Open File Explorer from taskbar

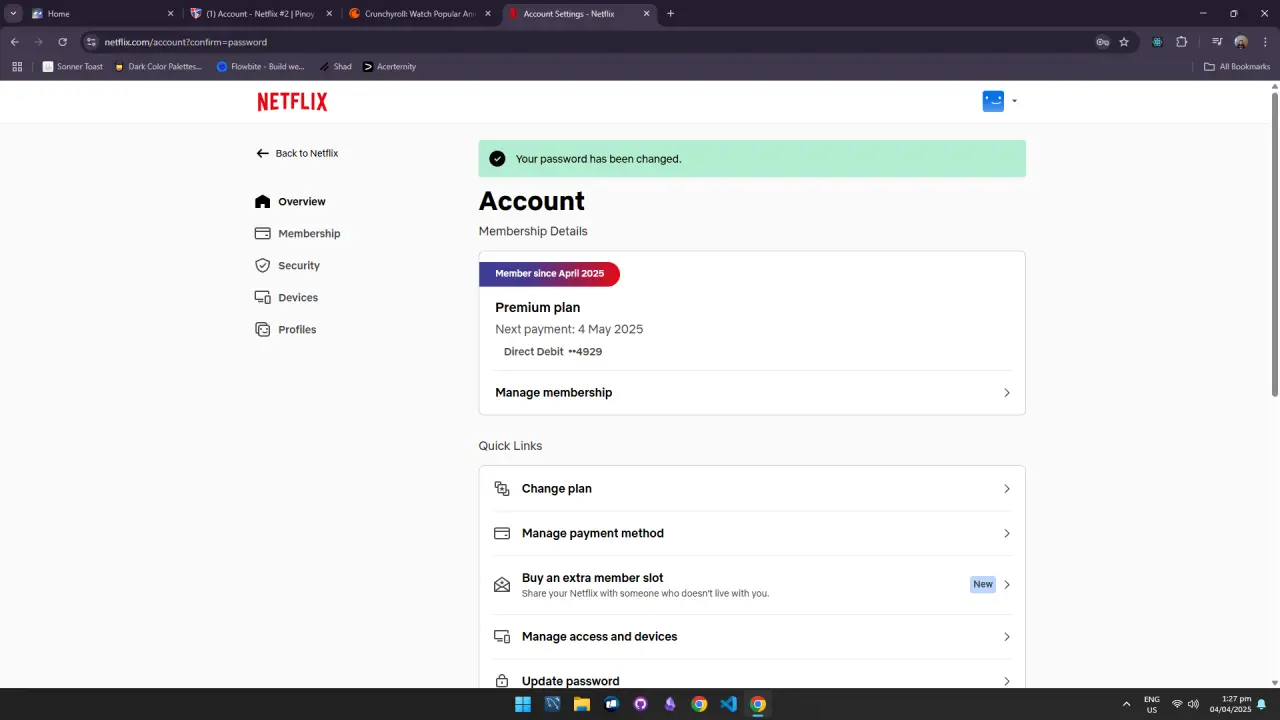[x=582, y=704]
